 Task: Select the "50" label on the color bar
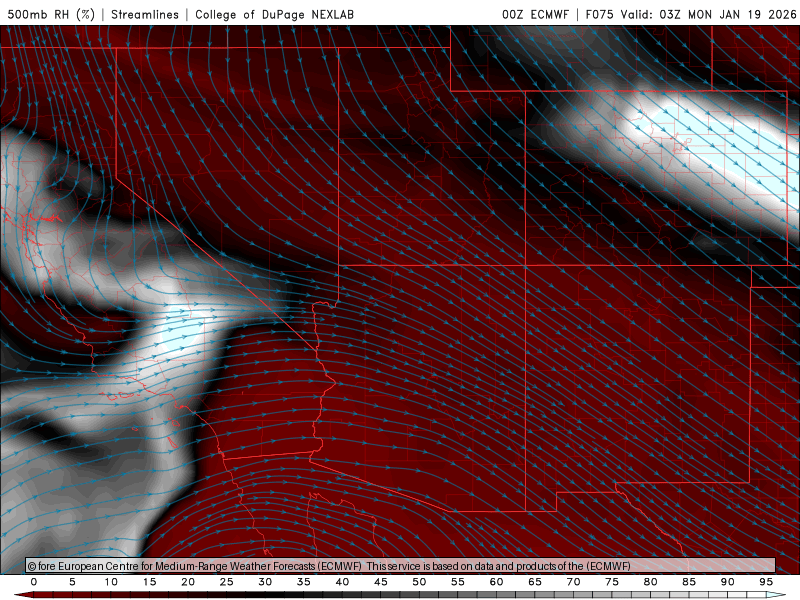pos(419,582)
